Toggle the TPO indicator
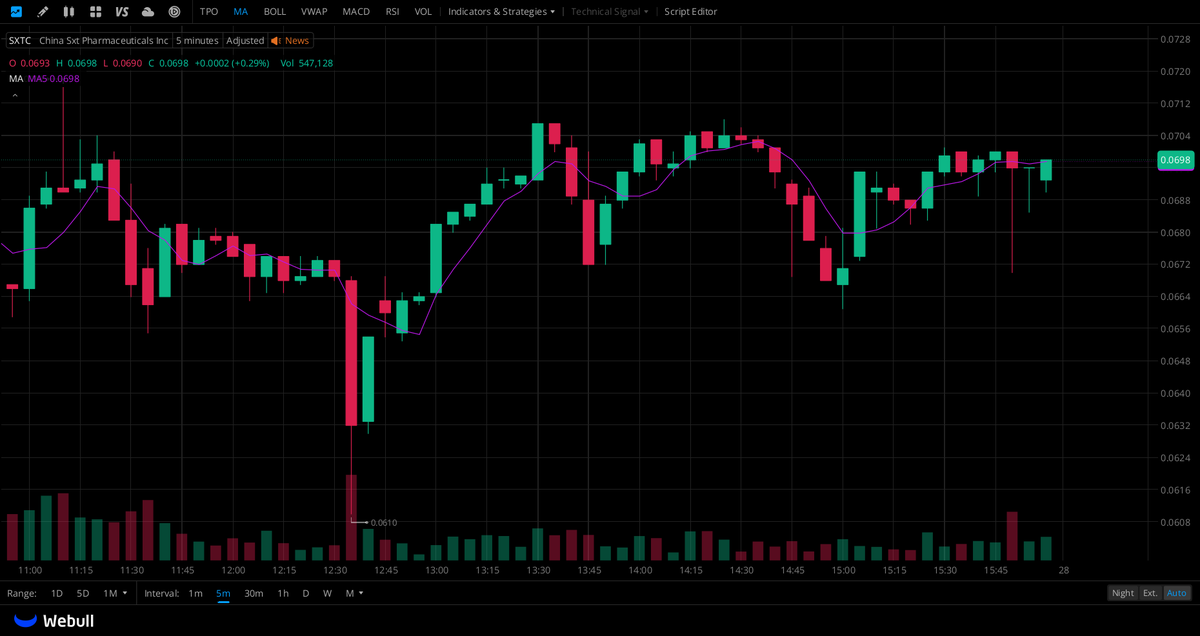The width and height of the screenshot is (1200, 636). coord(209,12)
